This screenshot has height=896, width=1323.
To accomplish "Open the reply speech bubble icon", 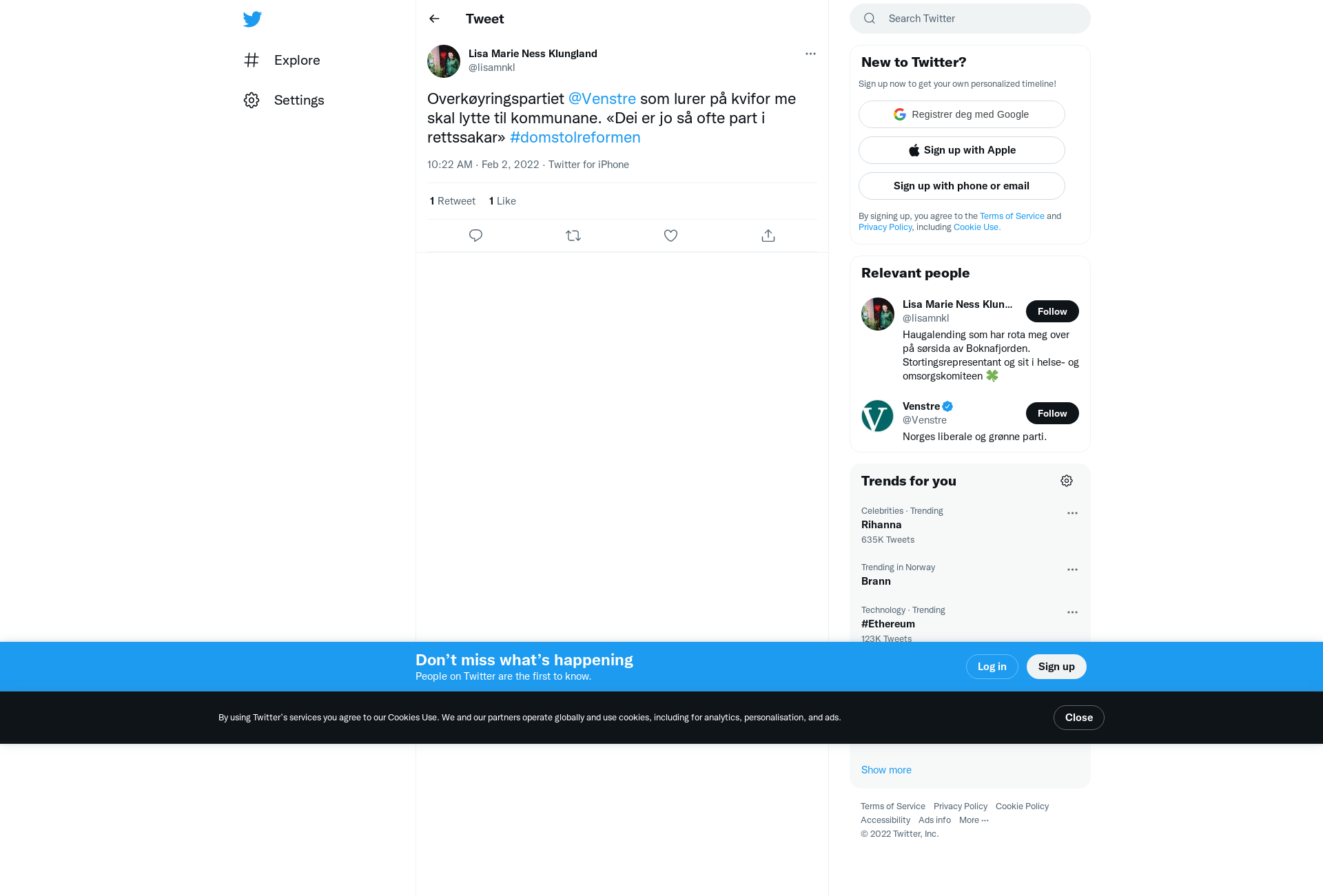I will pyautogui.click(x=475, y=236).
